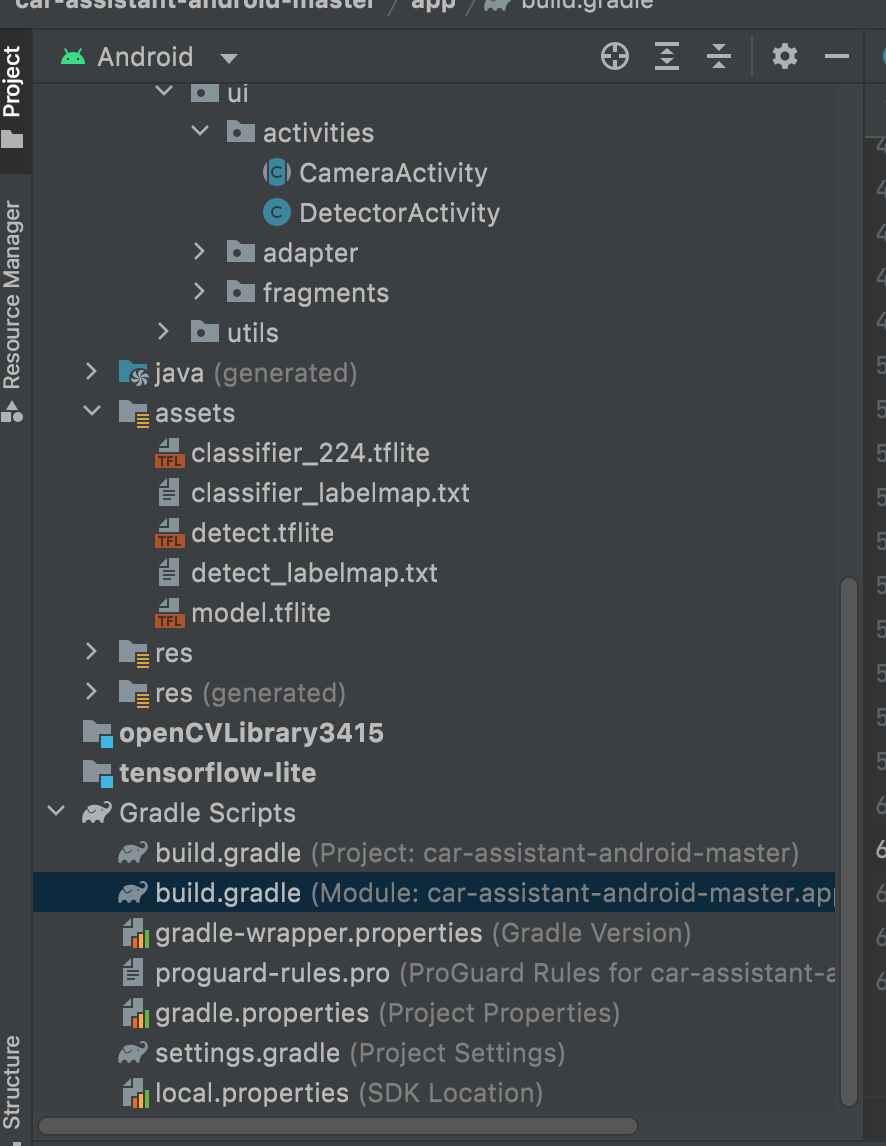Open the Project tool window tab
This screenshot has height=1146, width=886.
click(x=12, y=96)
